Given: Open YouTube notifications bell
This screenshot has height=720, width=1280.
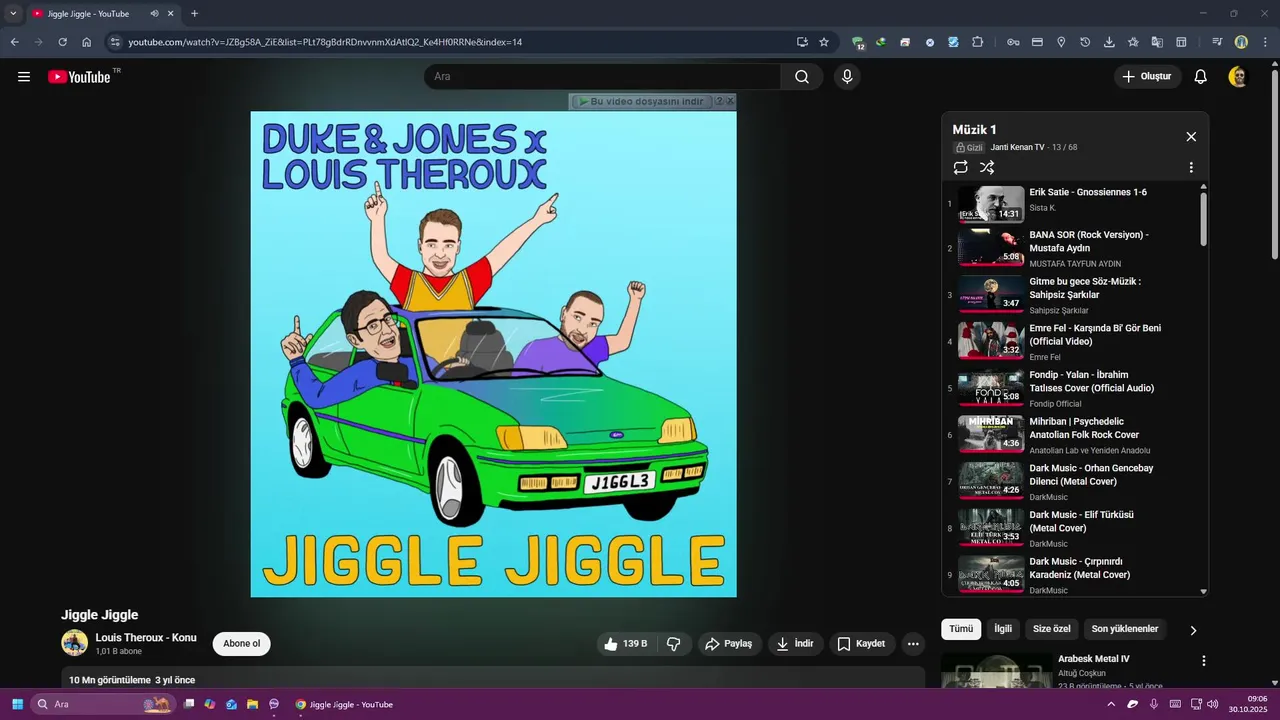Looking at the screenshot, I should click(1201, 77).
